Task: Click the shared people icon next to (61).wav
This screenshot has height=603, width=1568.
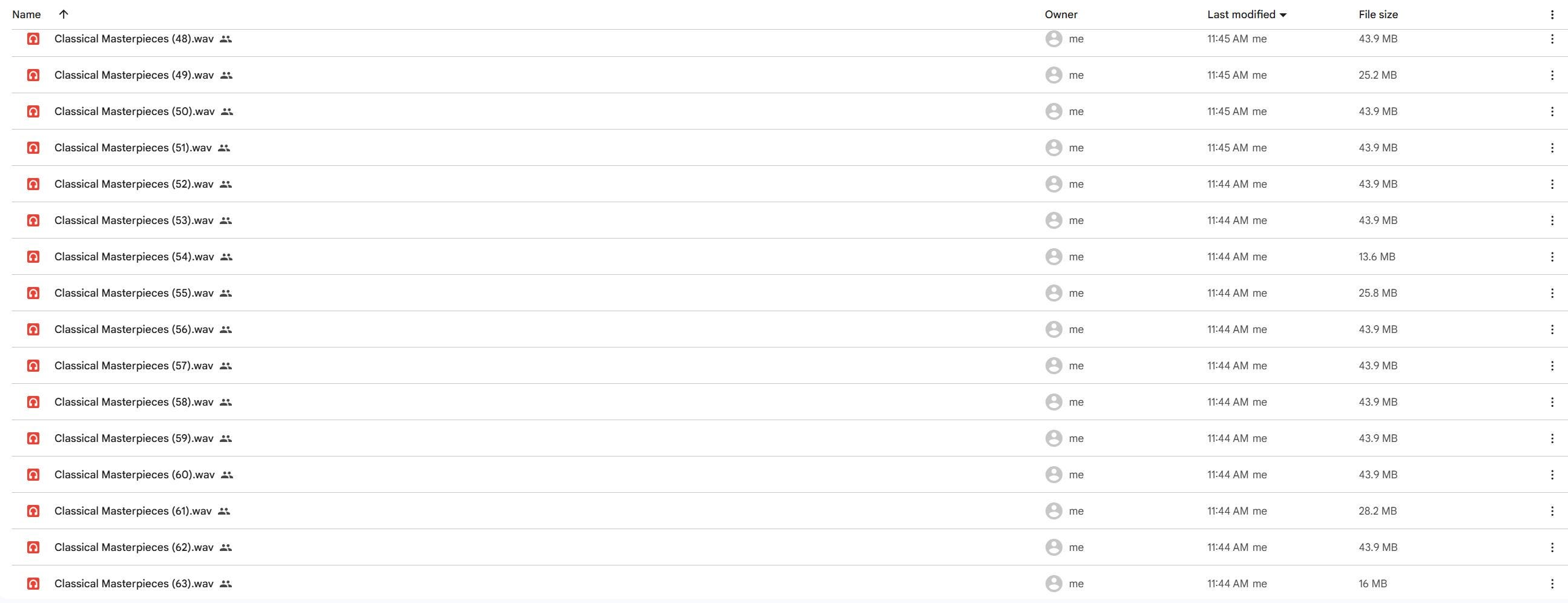Action: click(224, 511)
